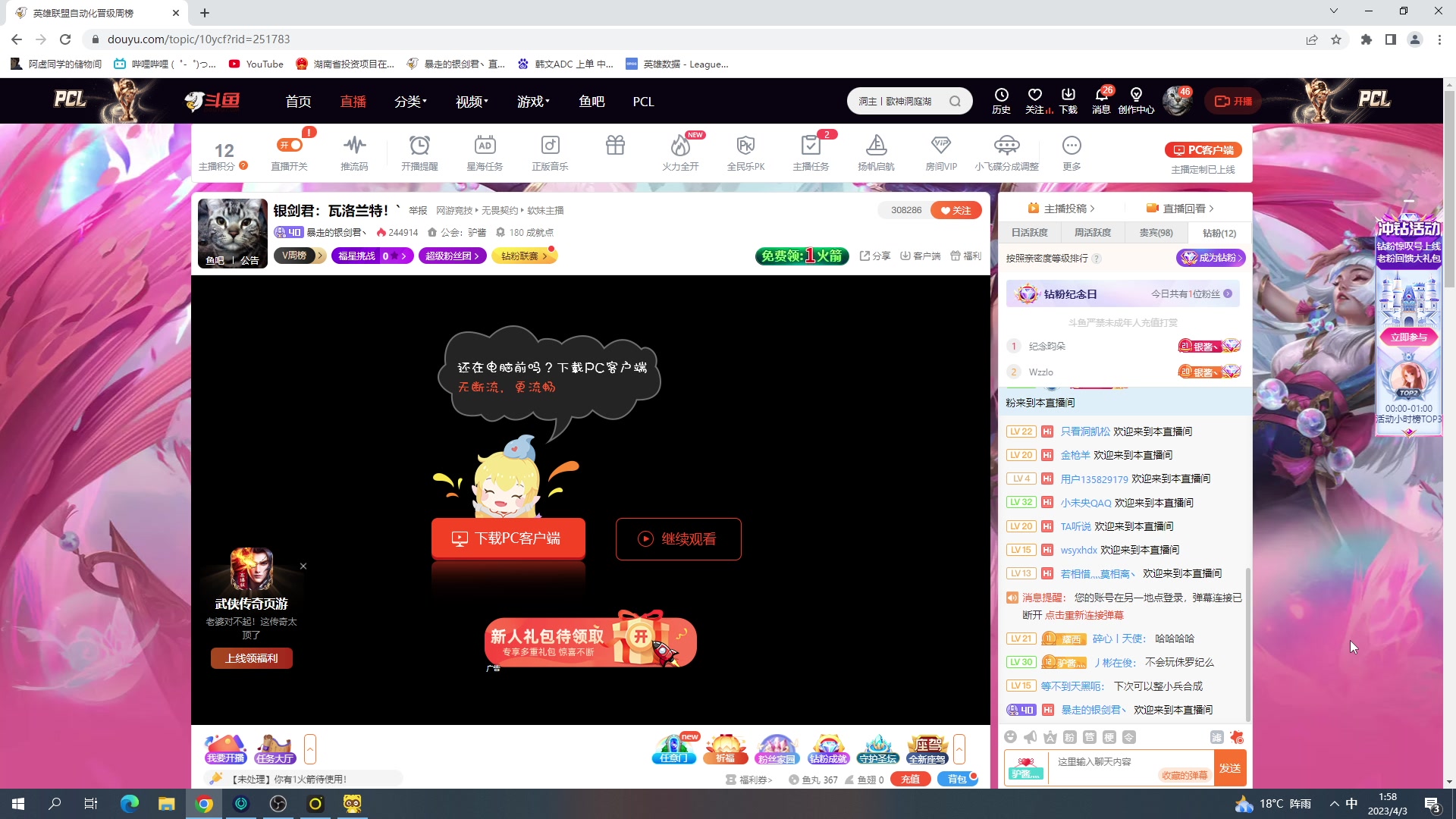Image resolution: width=1456 pixels, height=819 pixels.
Task: Select 鱼吧 in the top navigation
Action: [x=591, y=101]
